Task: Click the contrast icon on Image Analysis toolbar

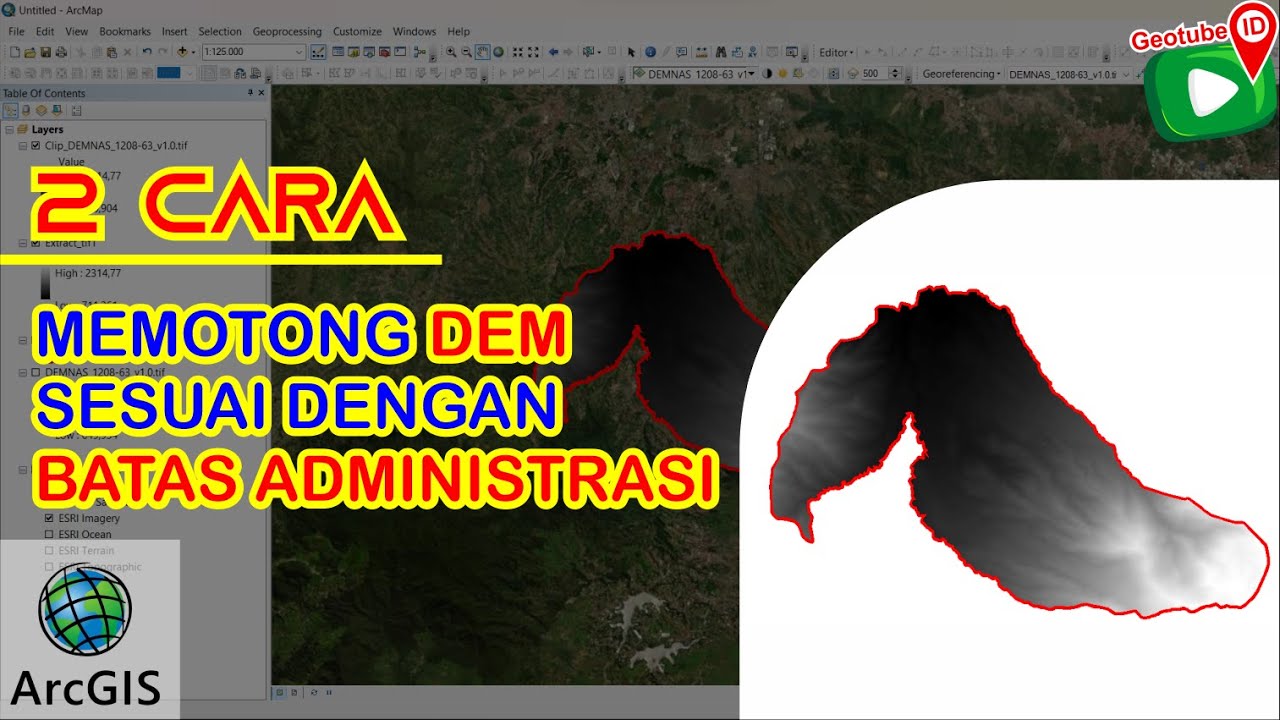Action: click(x=767, y=74)
